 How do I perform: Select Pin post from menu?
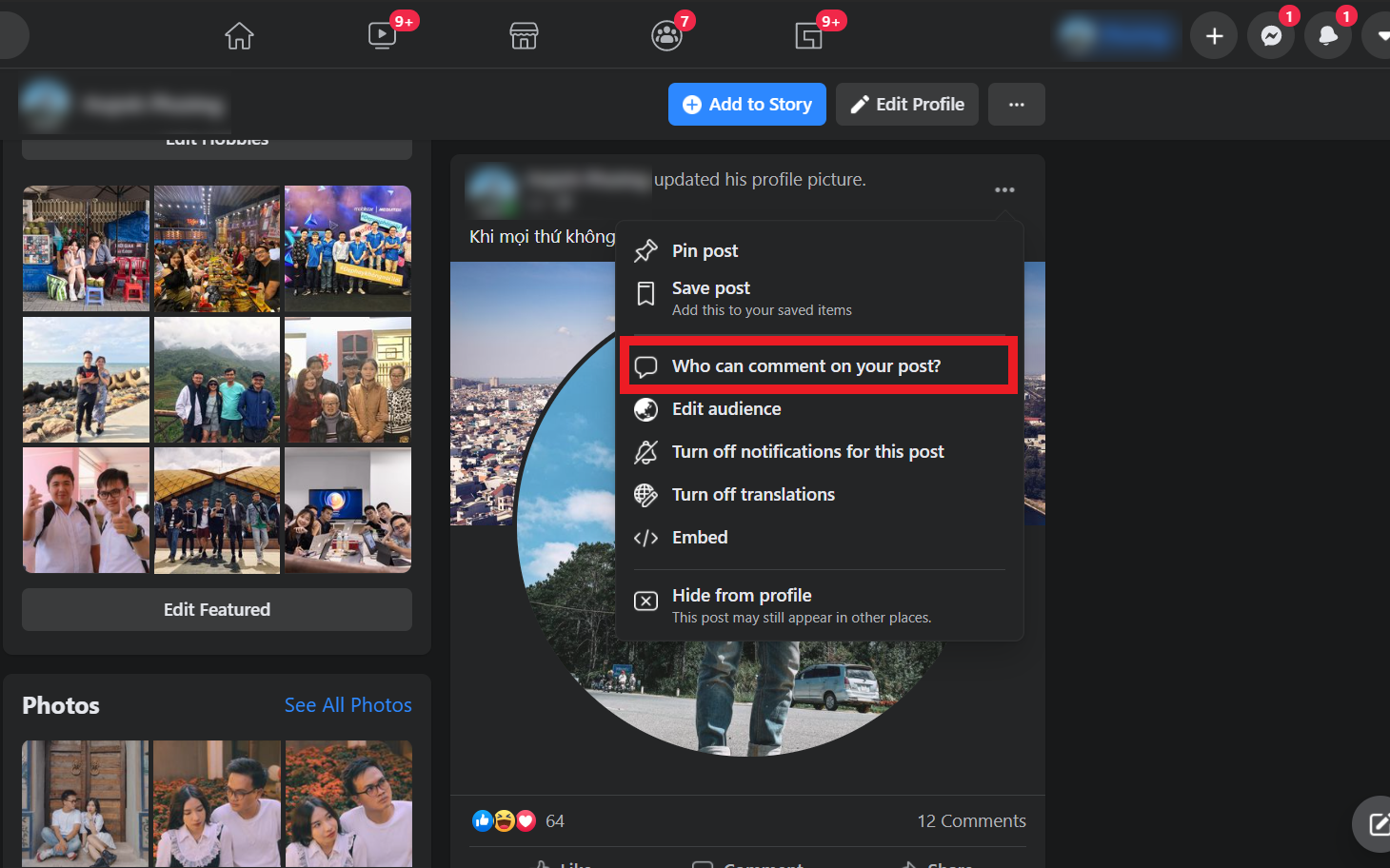click(705, 251)
